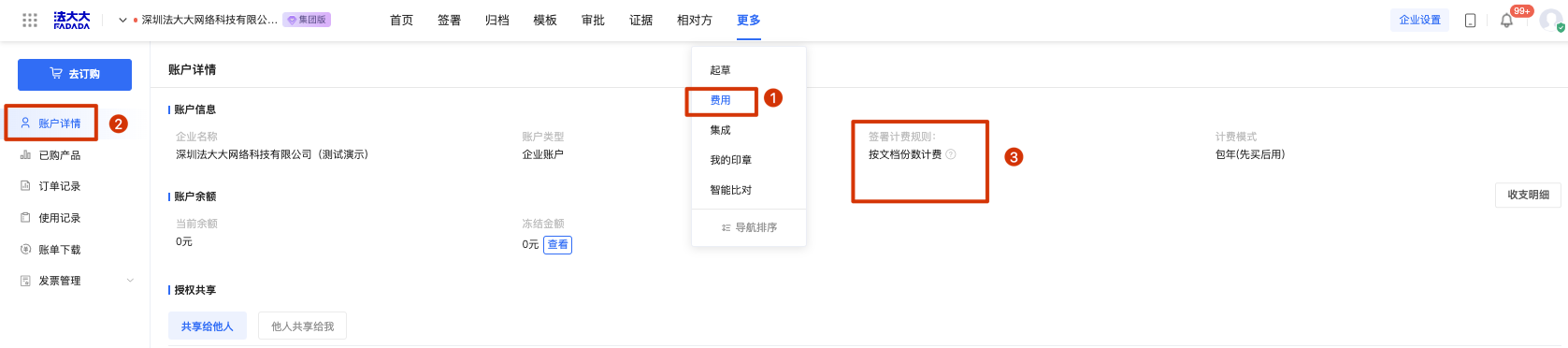Viewport: 1568px width, 348px height.
Task: Click the 查看 frozen amount link
Action: click(x=557, y=244)
